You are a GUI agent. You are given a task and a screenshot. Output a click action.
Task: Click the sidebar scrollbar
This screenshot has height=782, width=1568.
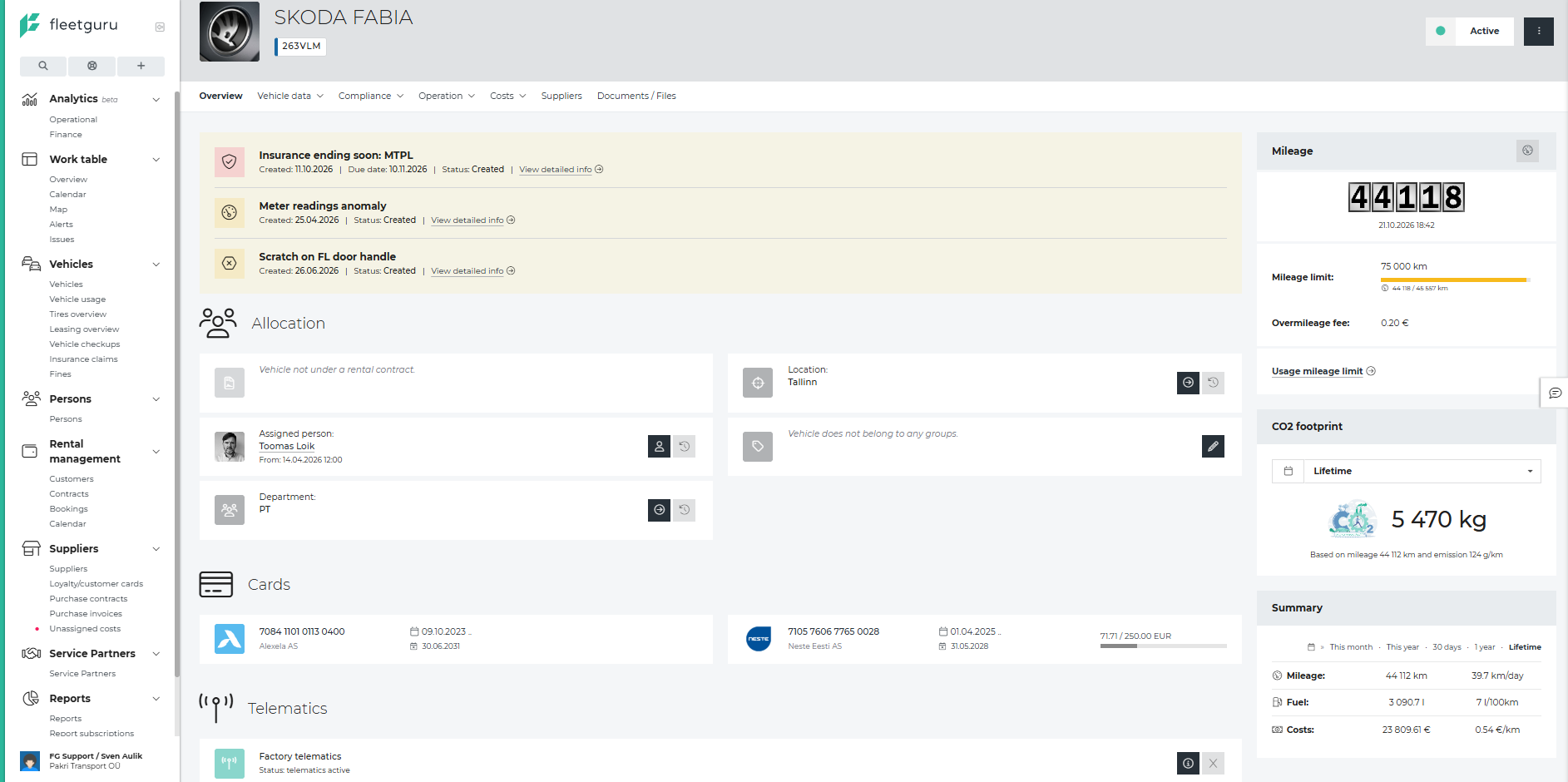[x=176, y=383]
